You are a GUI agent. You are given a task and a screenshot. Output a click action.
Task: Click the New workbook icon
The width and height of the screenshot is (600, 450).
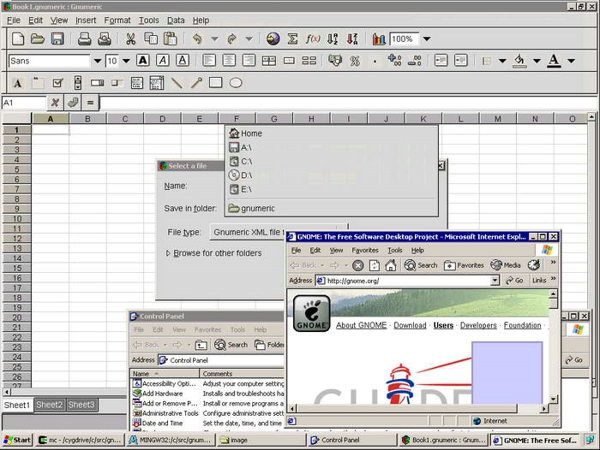(x=17, y=39)
